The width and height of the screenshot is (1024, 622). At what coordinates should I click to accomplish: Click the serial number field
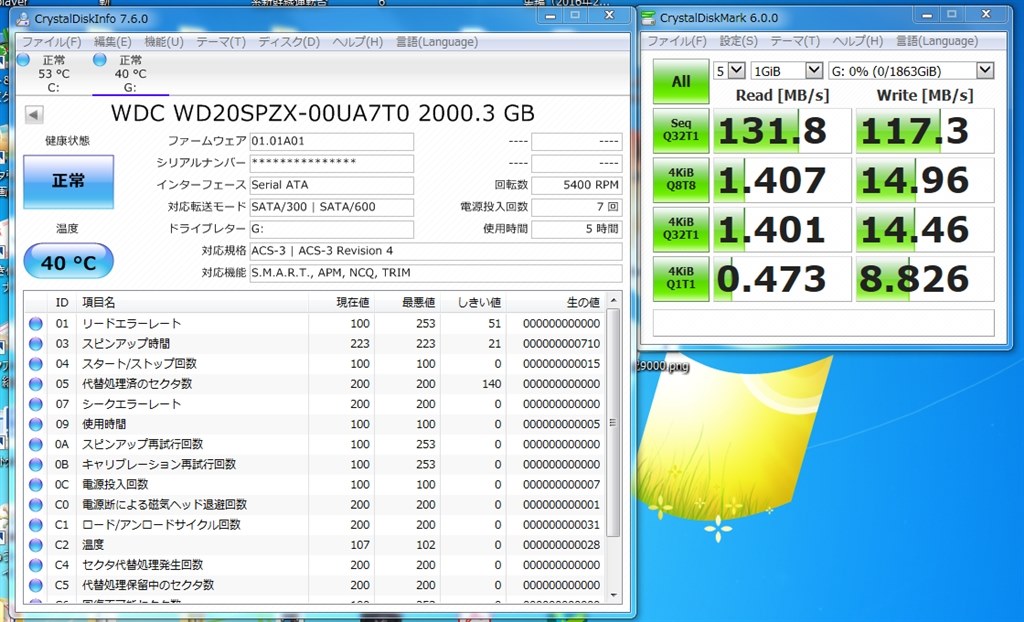[332, 163]
